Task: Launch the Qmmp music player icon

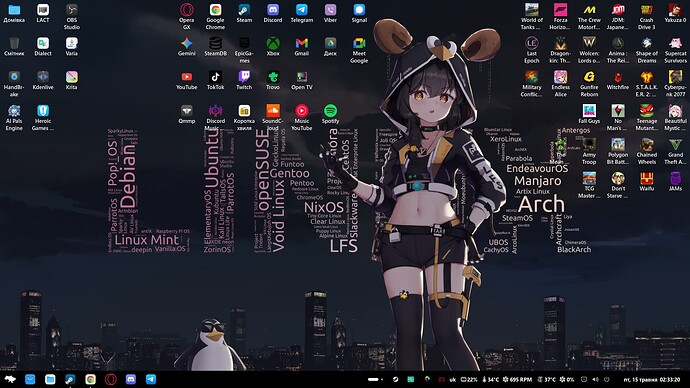Action: point(187,114)
